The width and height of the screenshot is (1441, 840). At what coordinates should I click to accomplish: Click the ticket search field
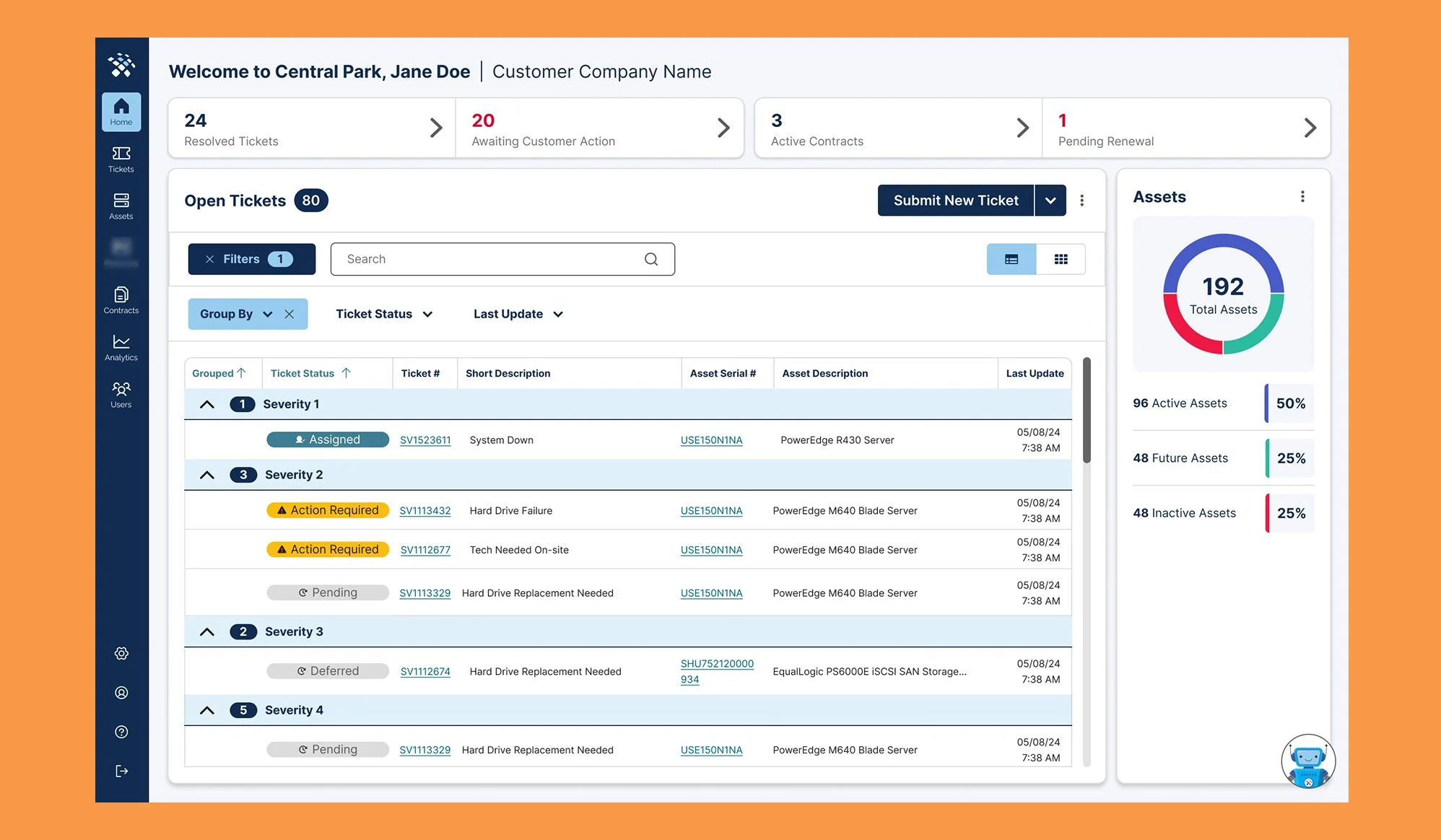tap(491, 259)
